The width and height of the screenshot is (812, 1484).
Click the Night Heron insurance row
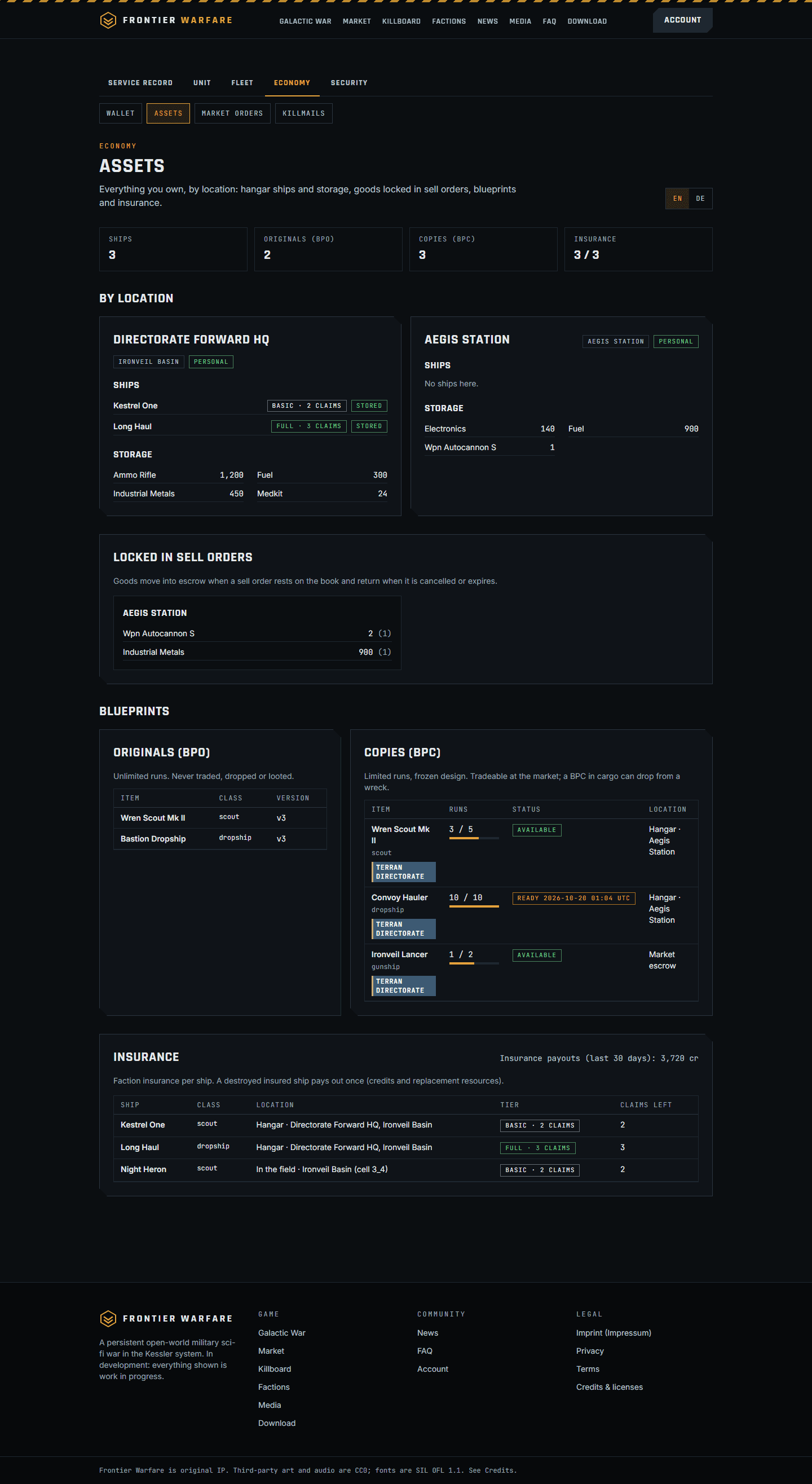(406, 1169)
